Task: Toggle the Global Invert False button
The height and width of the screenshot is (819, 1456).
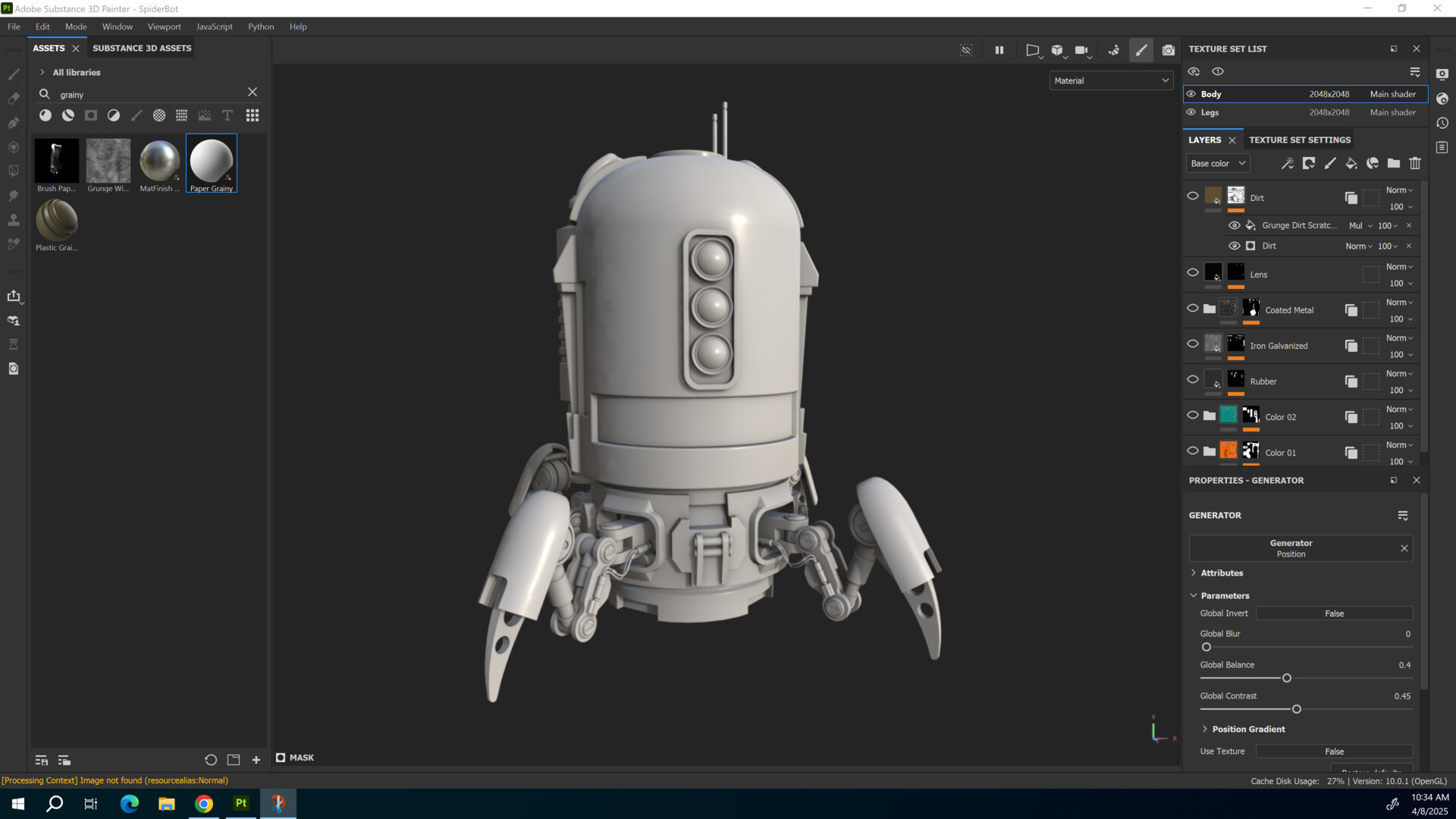Action: tap(1334, 613)
